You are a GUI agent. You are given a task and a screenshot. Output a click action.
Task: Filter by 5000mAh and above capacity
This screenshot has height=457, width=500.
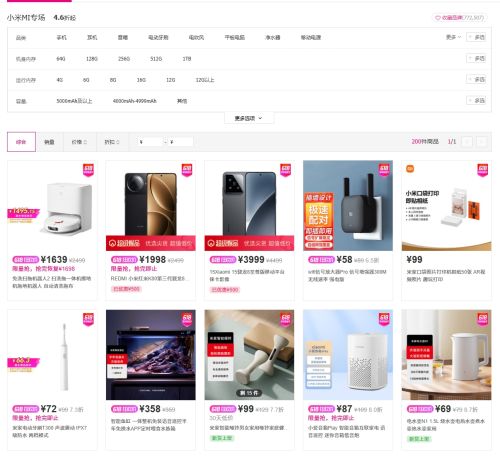pos(74,101)
